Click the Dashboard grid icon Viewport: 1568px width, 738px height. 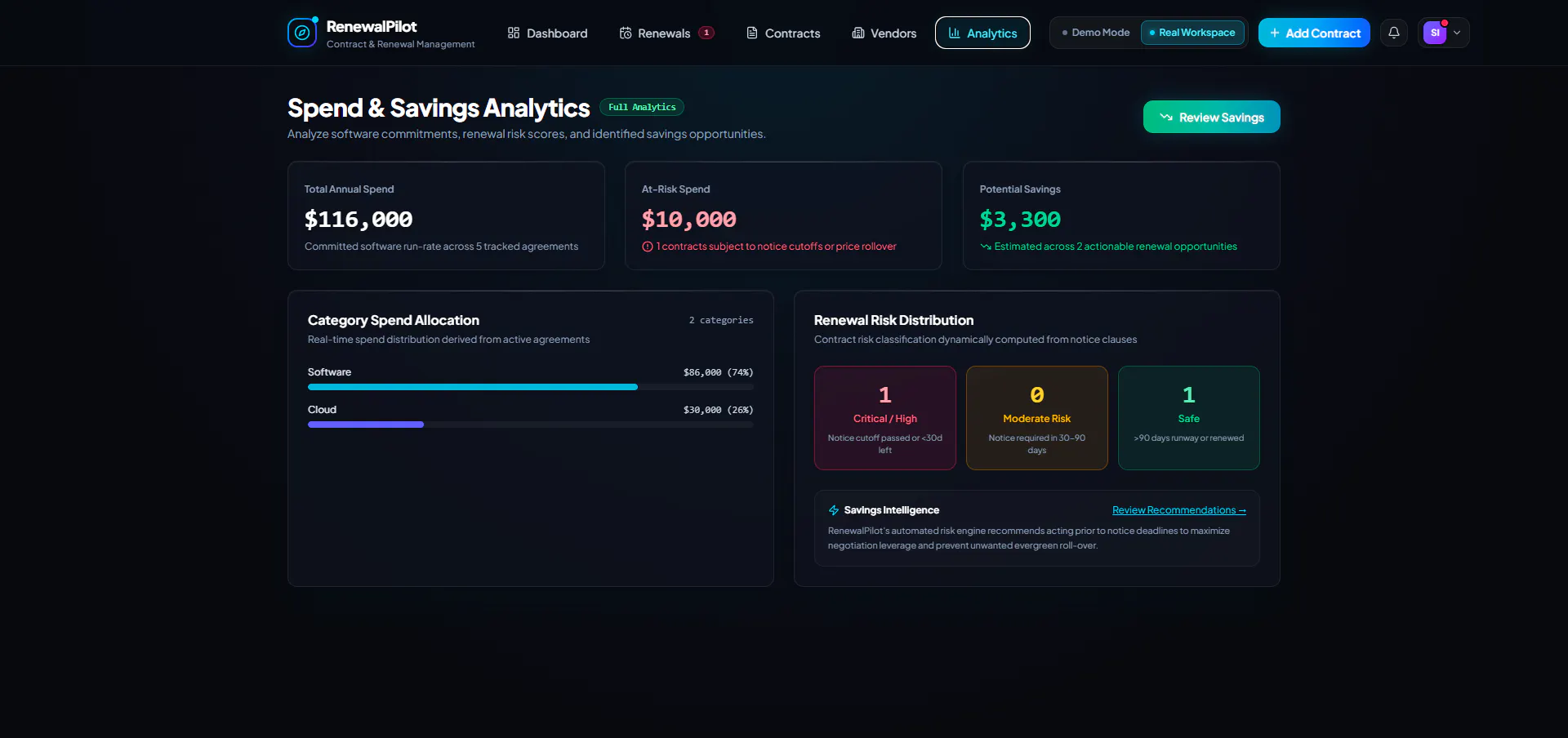514,33
